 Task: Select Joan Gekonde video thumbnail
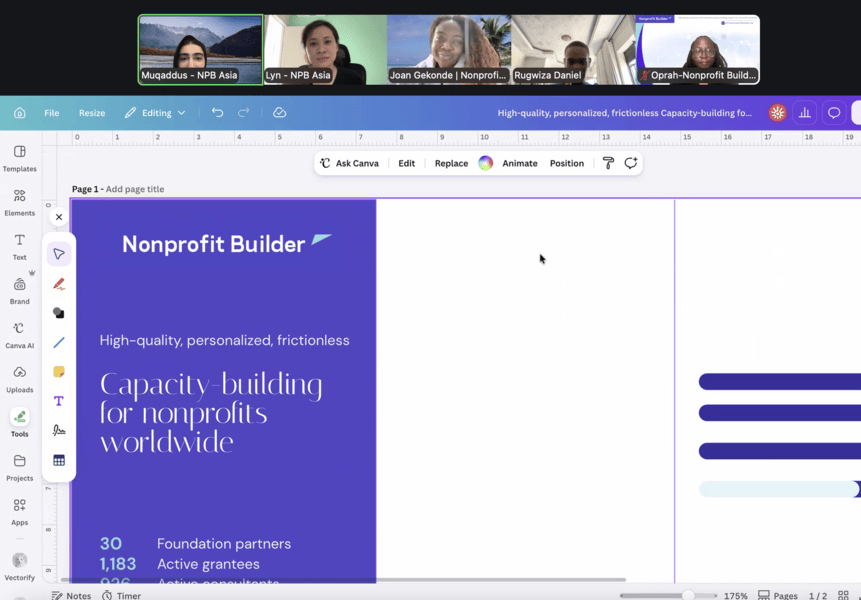click(x=449, y=49)
